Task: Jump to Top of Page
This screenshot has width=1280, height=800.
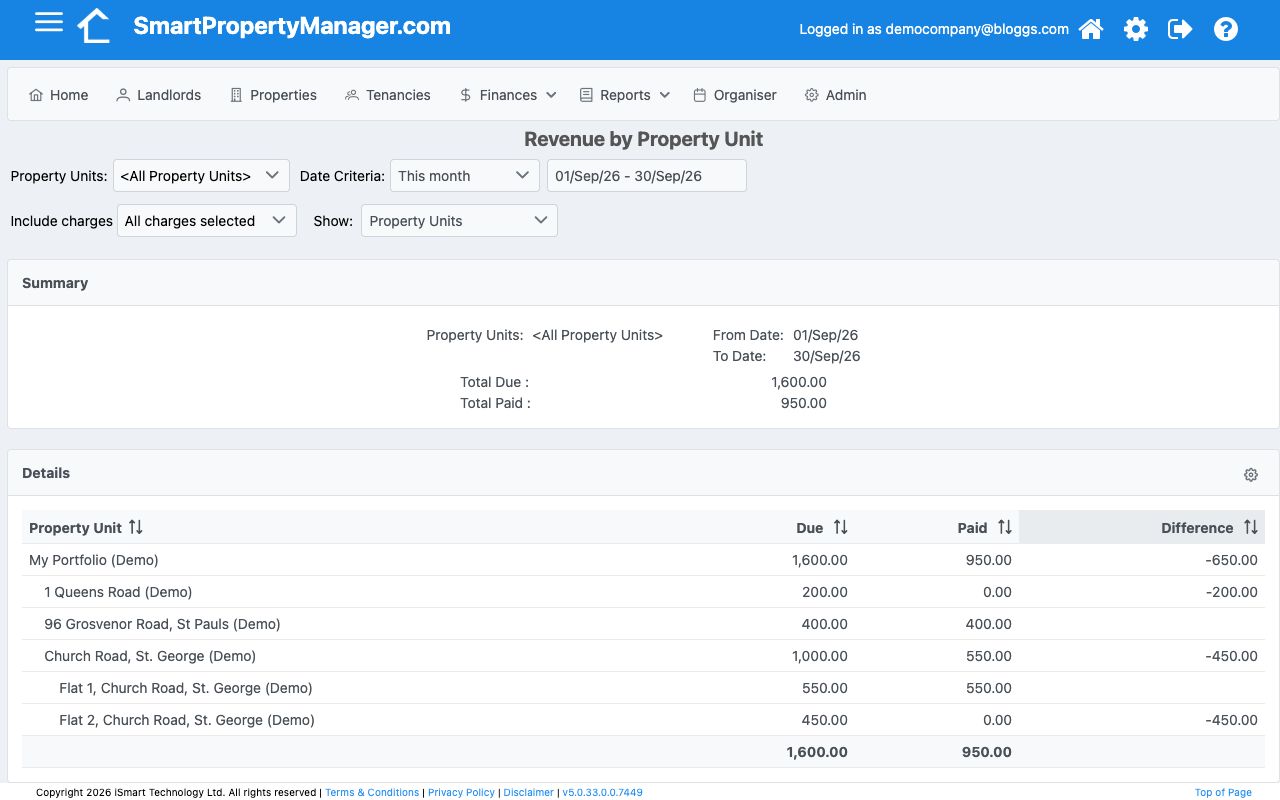Action: 1223,792
